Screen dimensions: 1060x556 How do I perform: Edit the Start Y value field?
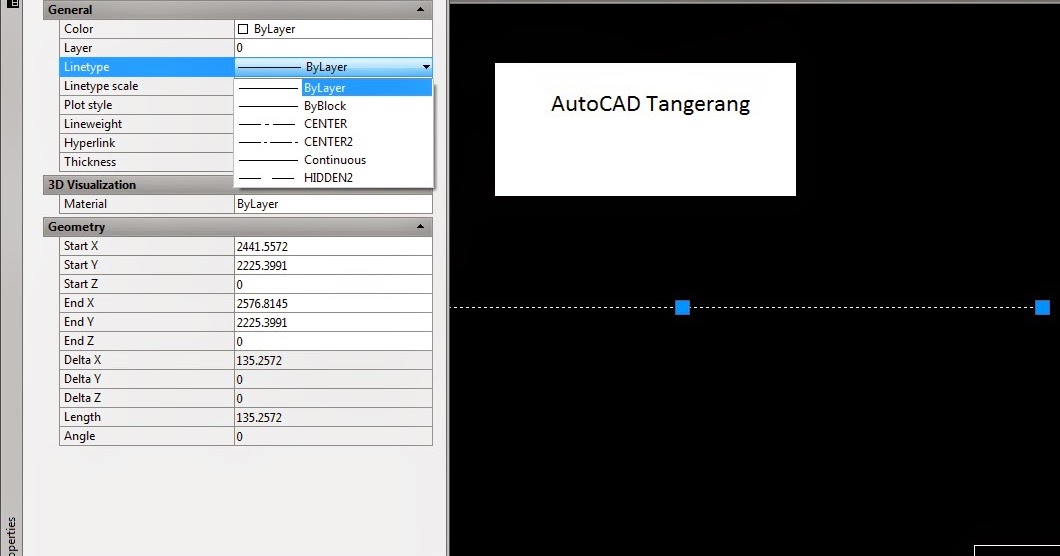coord(333,265)
